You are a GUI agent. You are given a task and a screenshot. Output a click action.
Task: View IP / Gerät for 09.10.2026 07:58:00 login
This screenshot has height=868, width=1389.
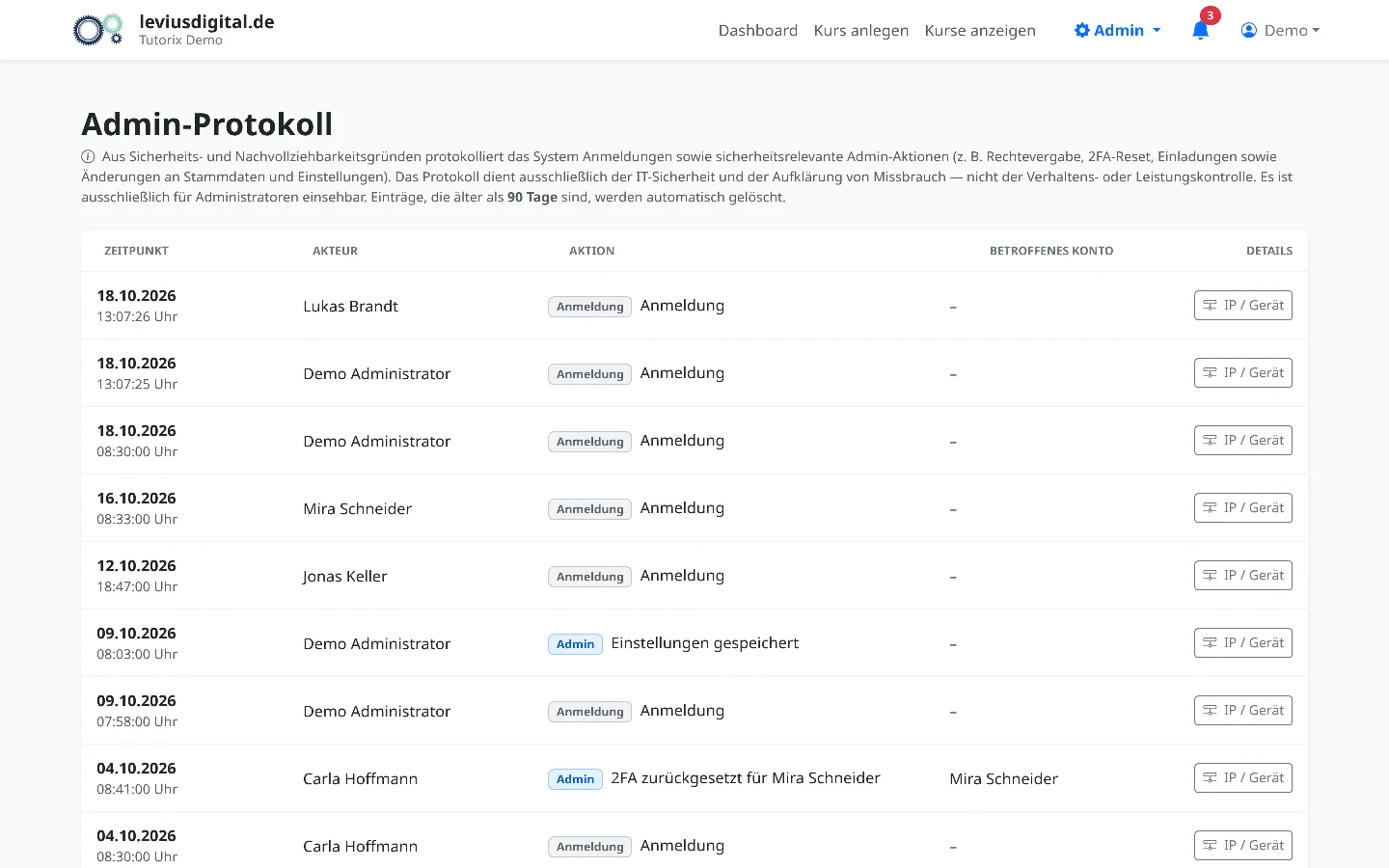pyautogui.click(x=1243, y=710)
